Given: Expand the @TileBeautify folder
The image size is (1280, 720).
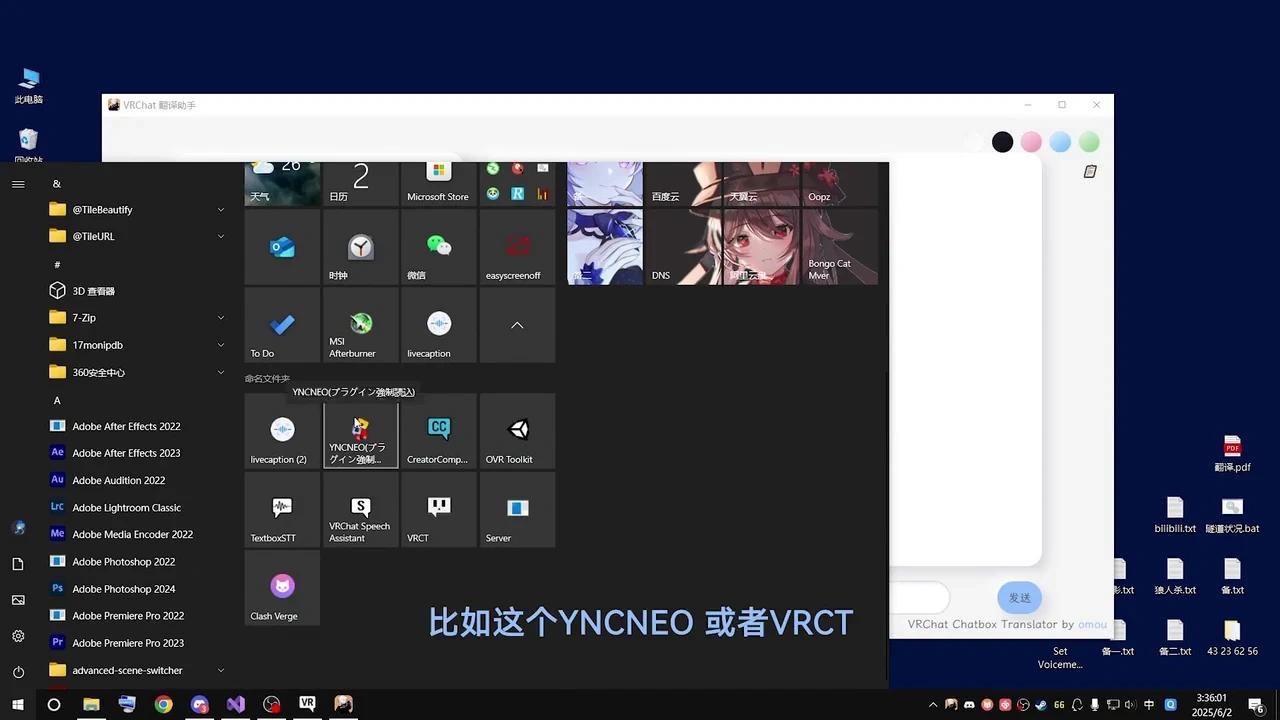Looking at the screenshot, I should pos(219,209).
